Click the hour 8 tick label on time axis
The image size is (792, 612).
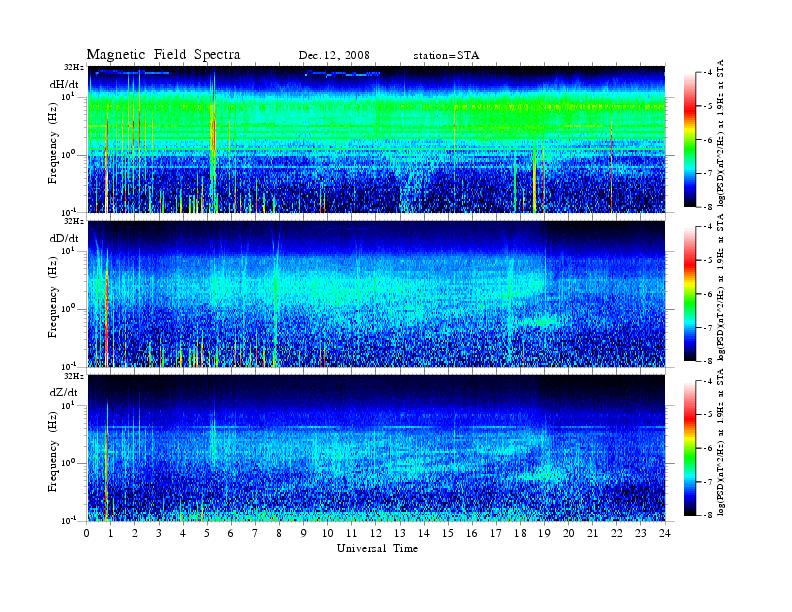[279, 533]
